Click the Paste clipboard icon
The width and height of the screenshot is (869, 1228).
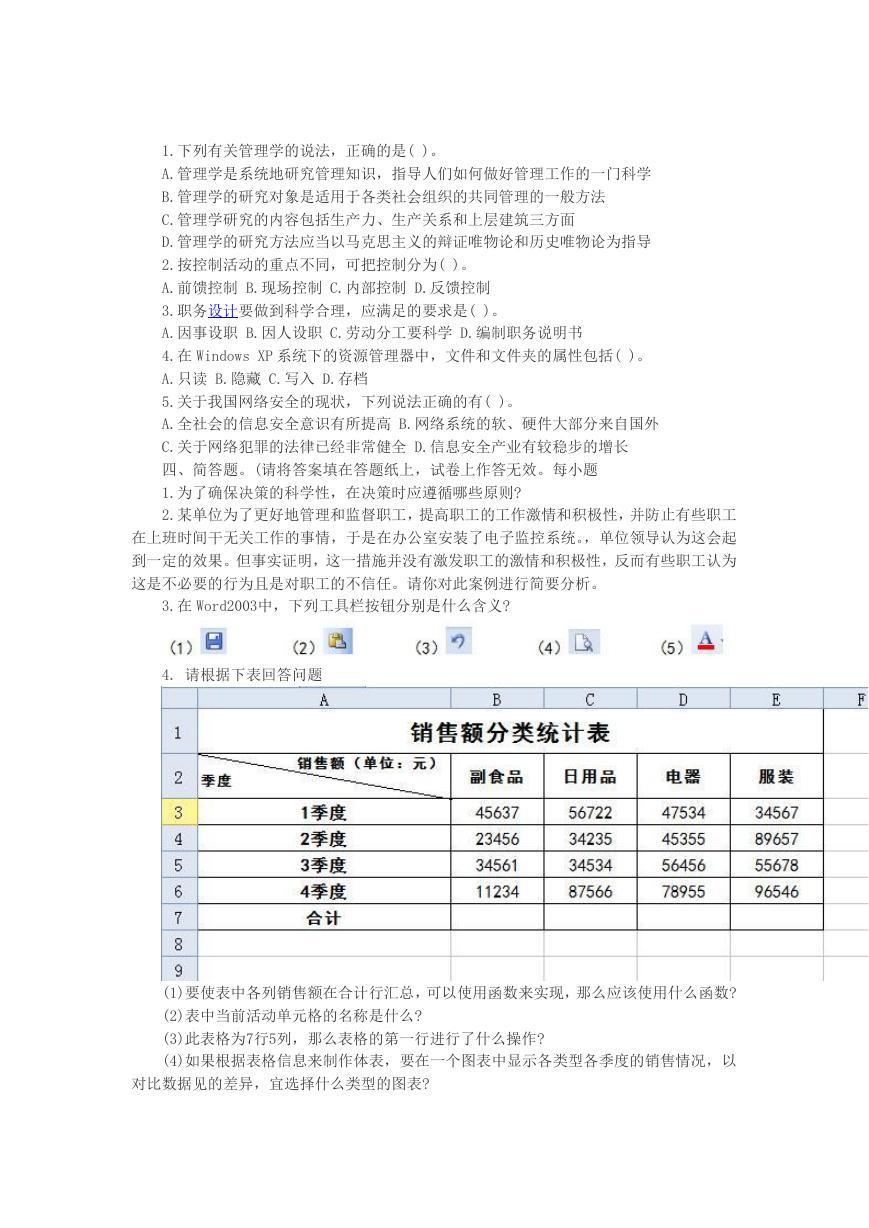pyautogui.click(x=338, y=641)
